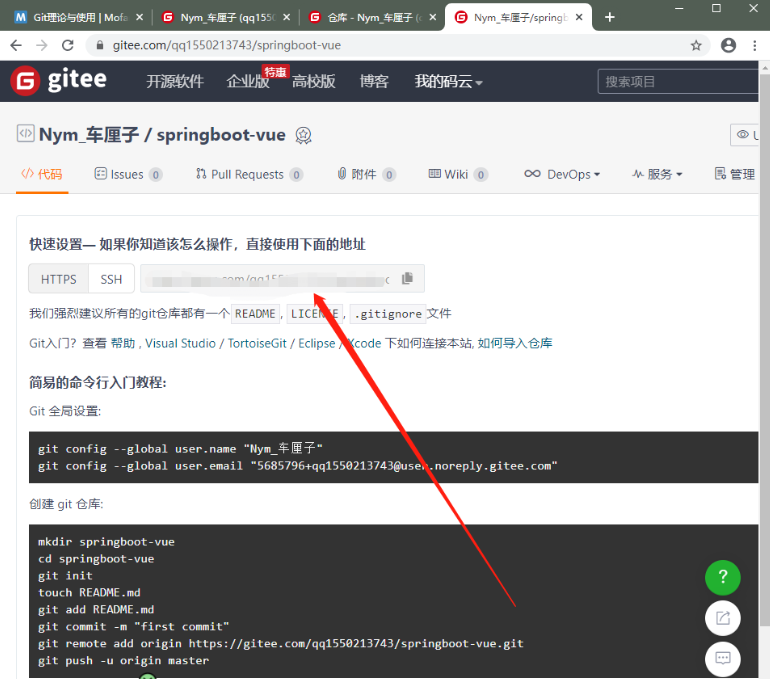Click the repository code type icon
Screen dimensions: 770x679
click(26, 133)
